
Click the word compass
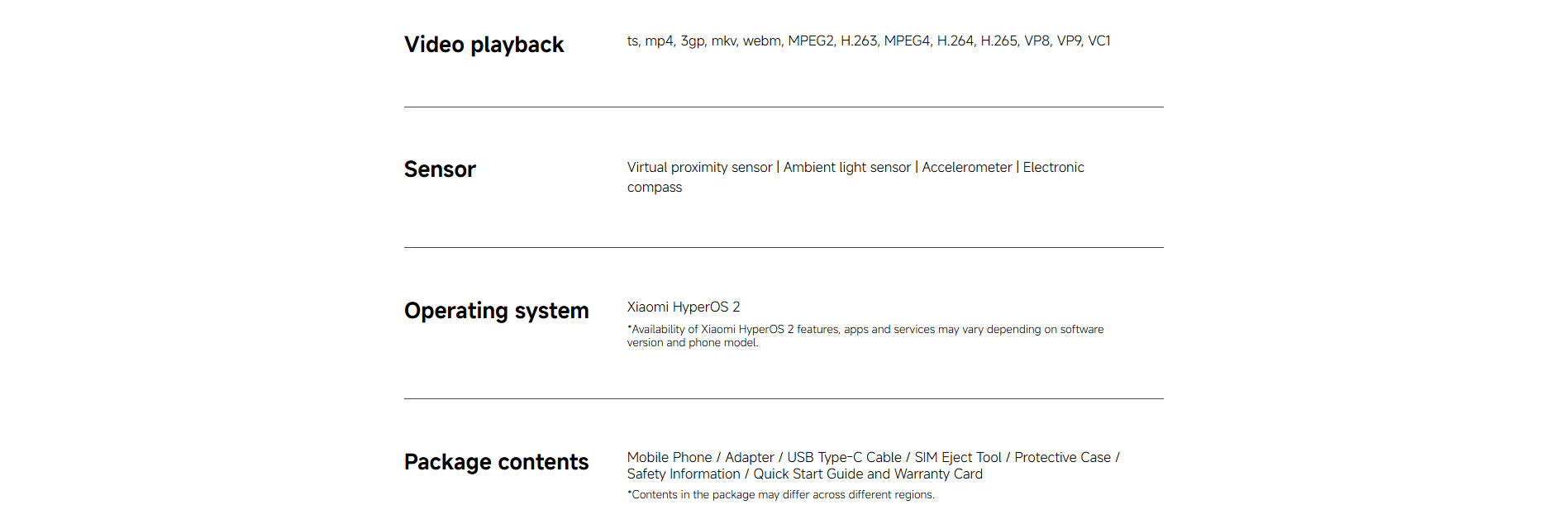(x=654, y=188)
